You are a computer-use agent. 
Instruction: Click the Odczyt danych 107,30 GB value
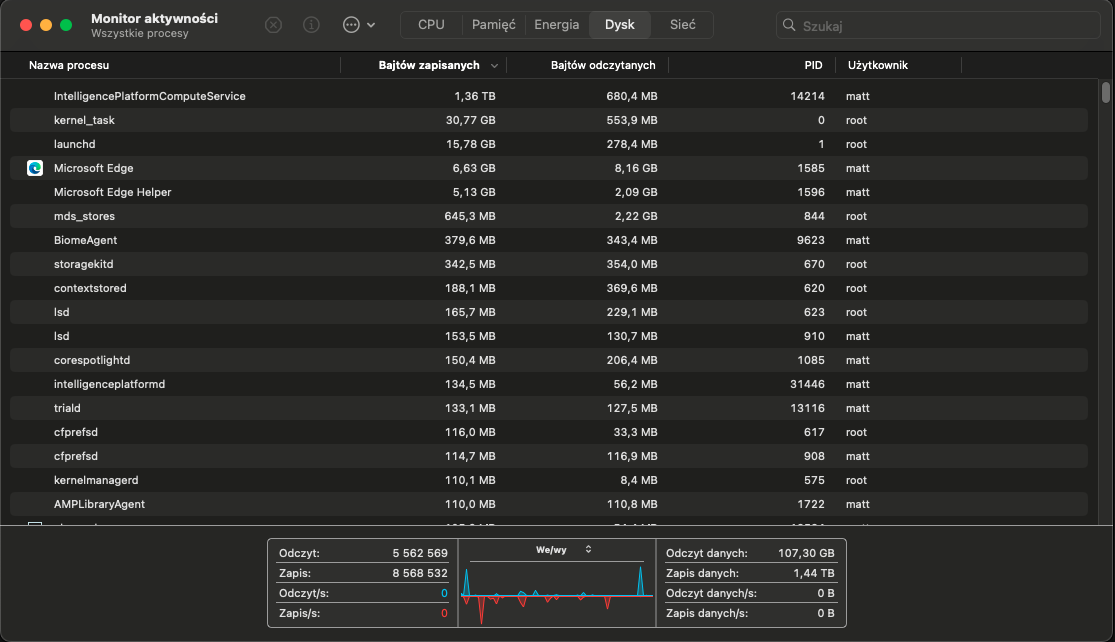click(806, 553)
